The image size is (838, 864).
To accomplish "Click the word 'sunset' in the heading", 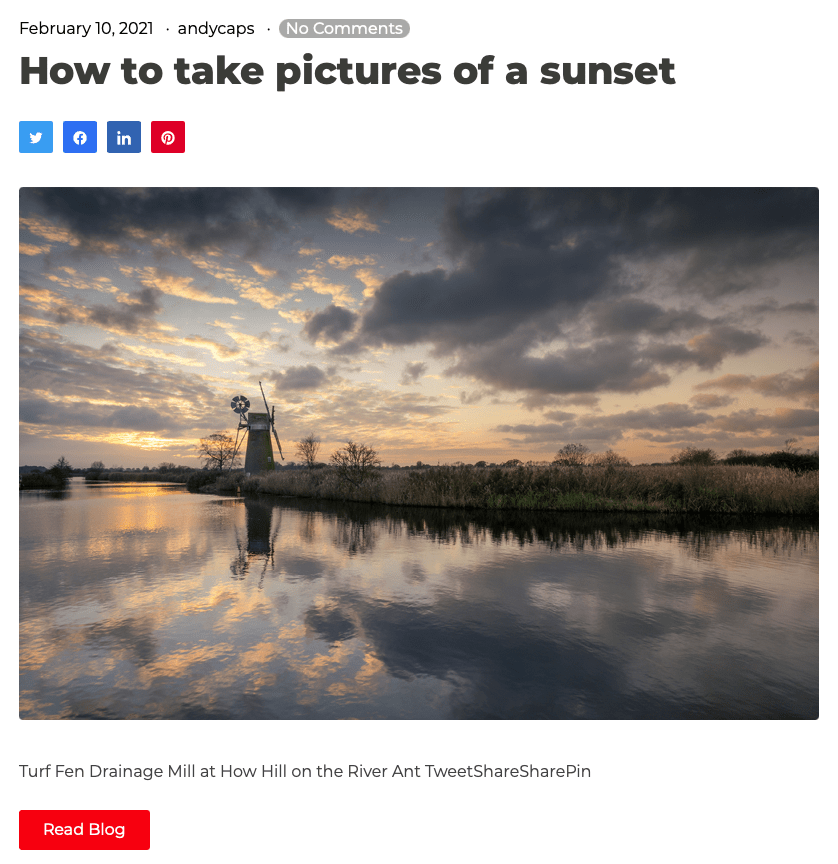I will point(607,72).
